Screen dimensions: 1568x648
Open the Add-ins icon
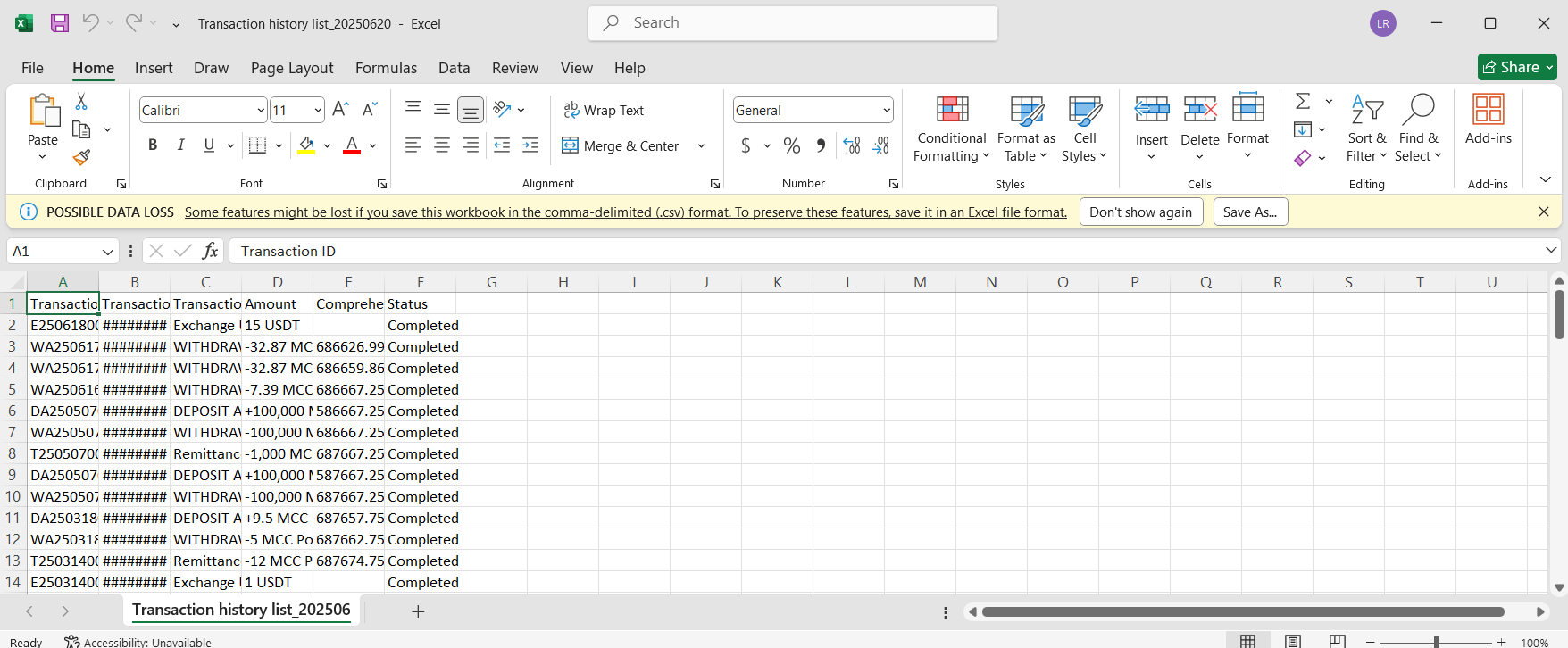pos(1489,119)
